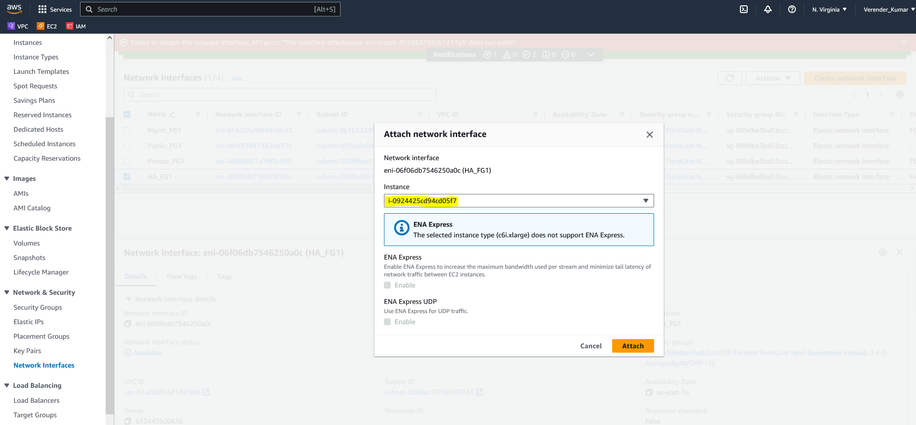Image resolution: width=916 pixels, height=425 pixels.
Task: Collapse the Network & Security section
Action: (x=7, y=292)
